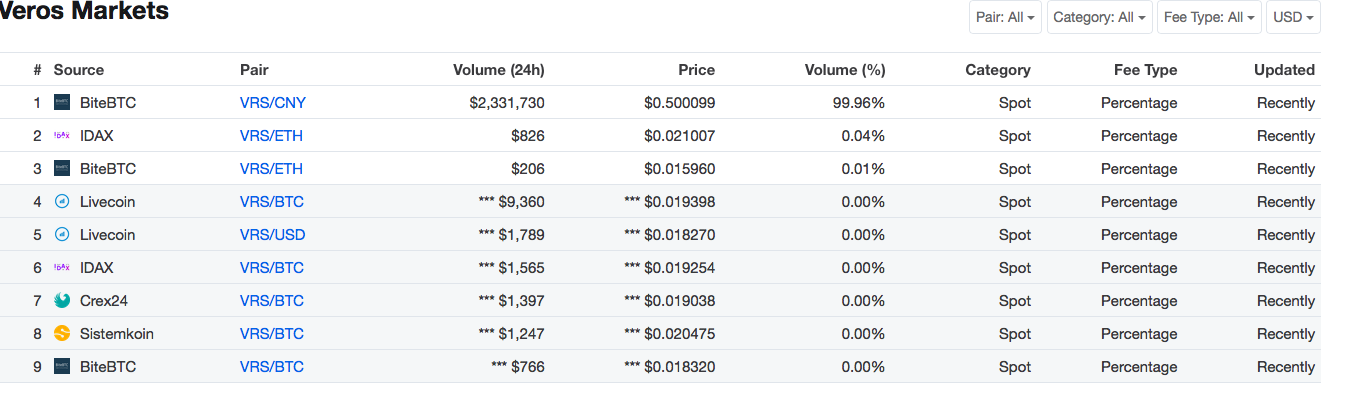Open Sistemkoin's VRS/BTC pair link
This screenshot has width=1347, height=404.
pyautogui.click(x=272, y=334)
